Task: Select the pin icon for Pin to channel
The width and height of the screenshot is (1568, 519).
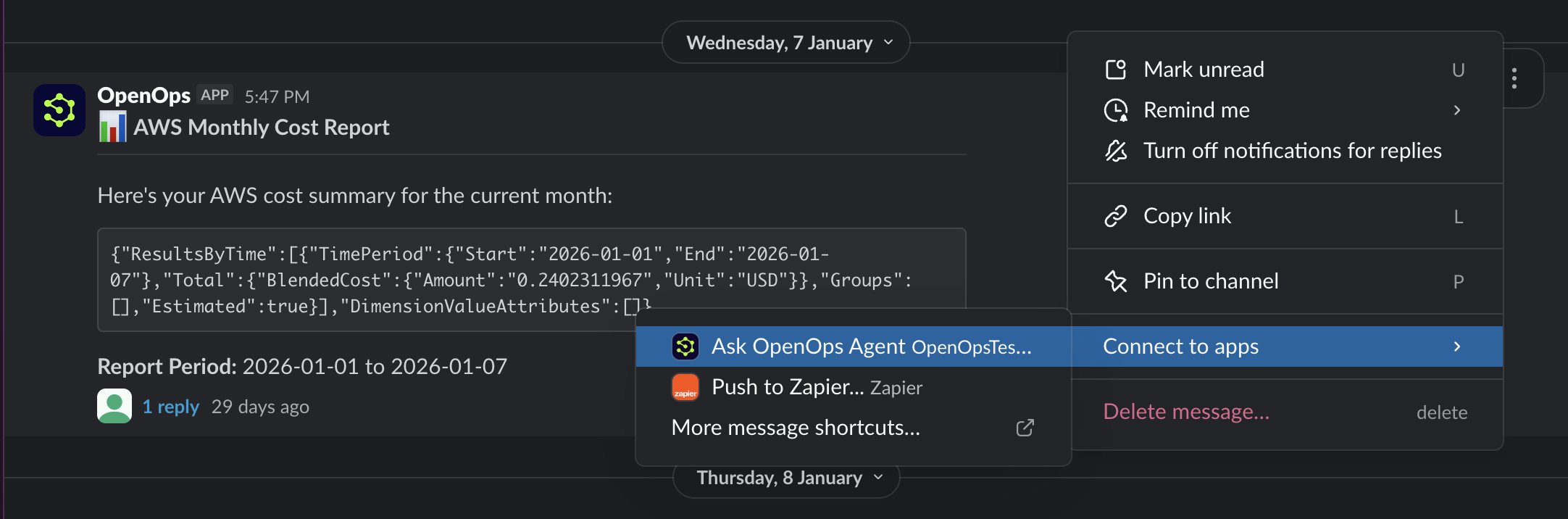Action: click(x=1116, y=281)
